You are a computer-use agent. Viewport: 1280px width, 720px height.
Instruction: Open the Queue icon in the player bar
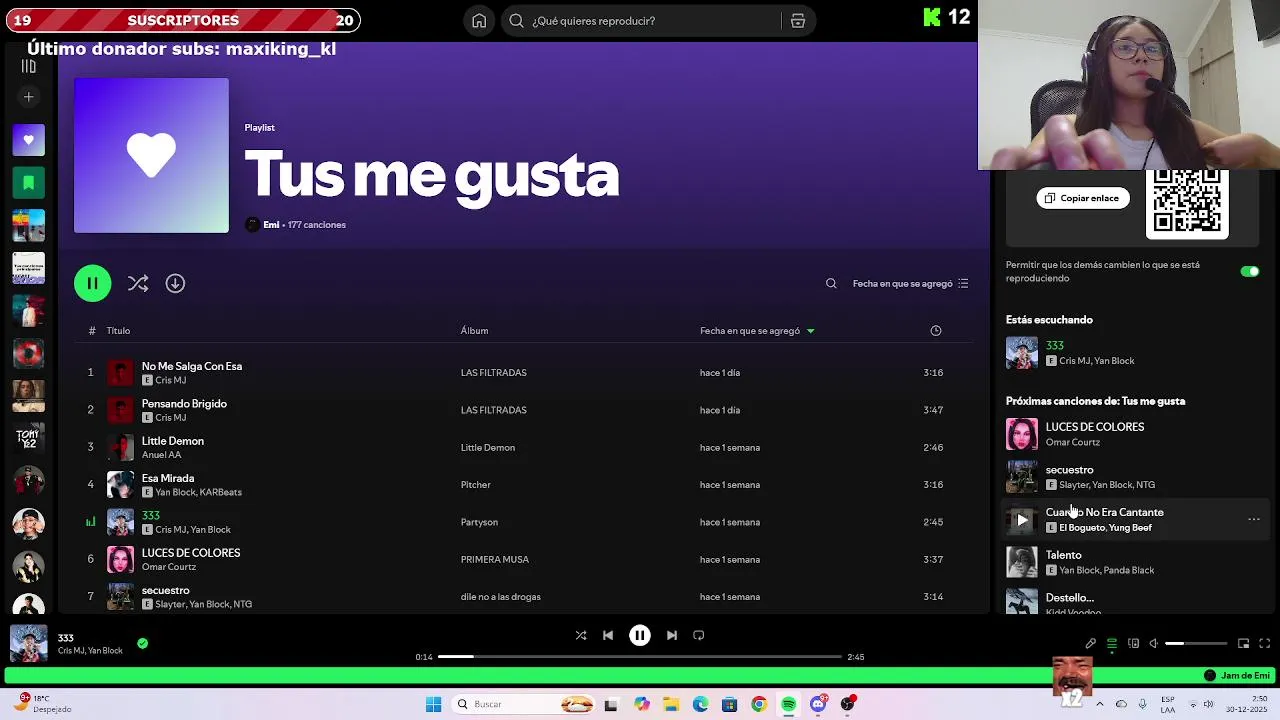[x=1112, y=644]
